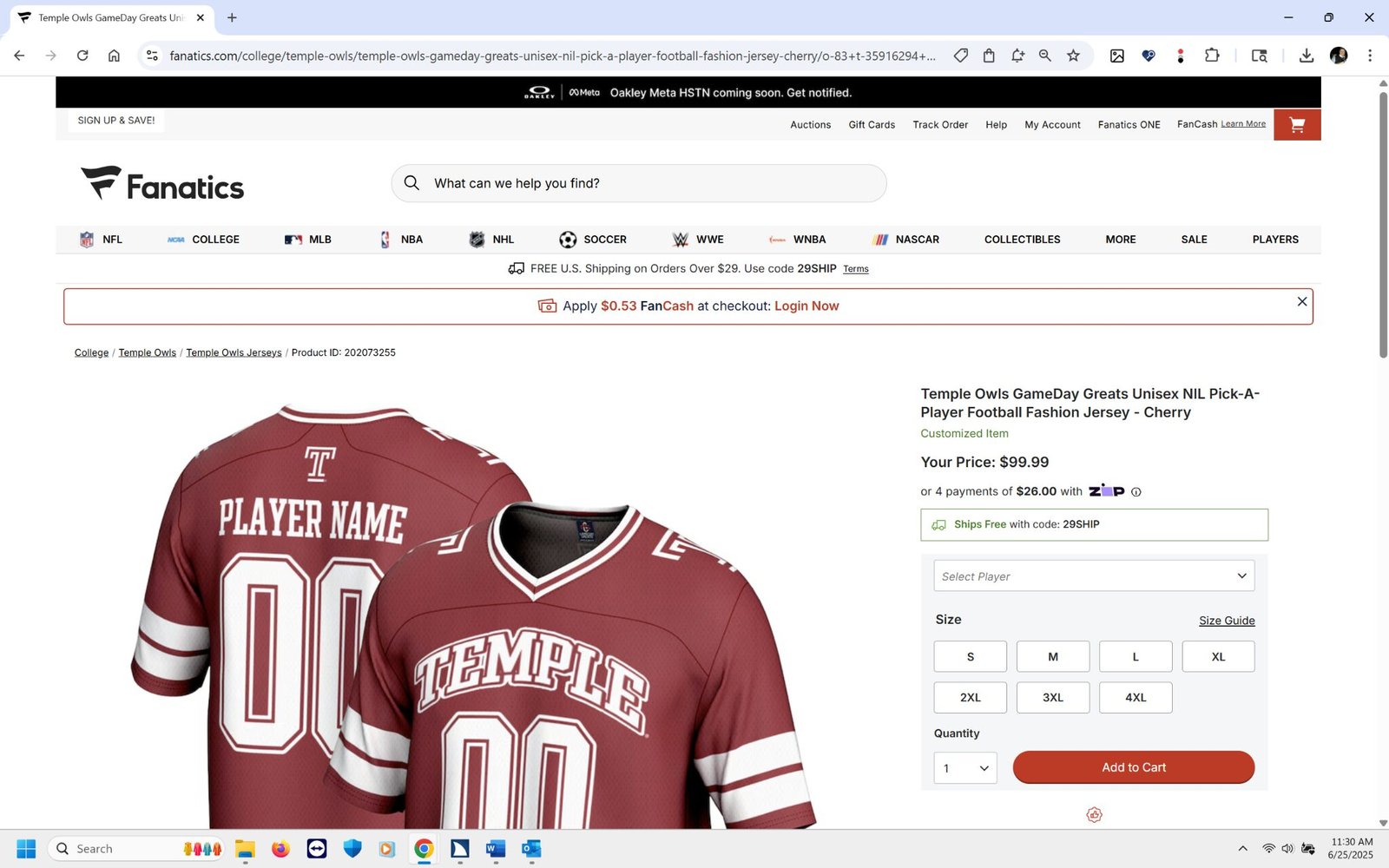The width and height of the screenshot is (1389, 868).
Task: Open the MORE menu
Action: coord(1121,240)
